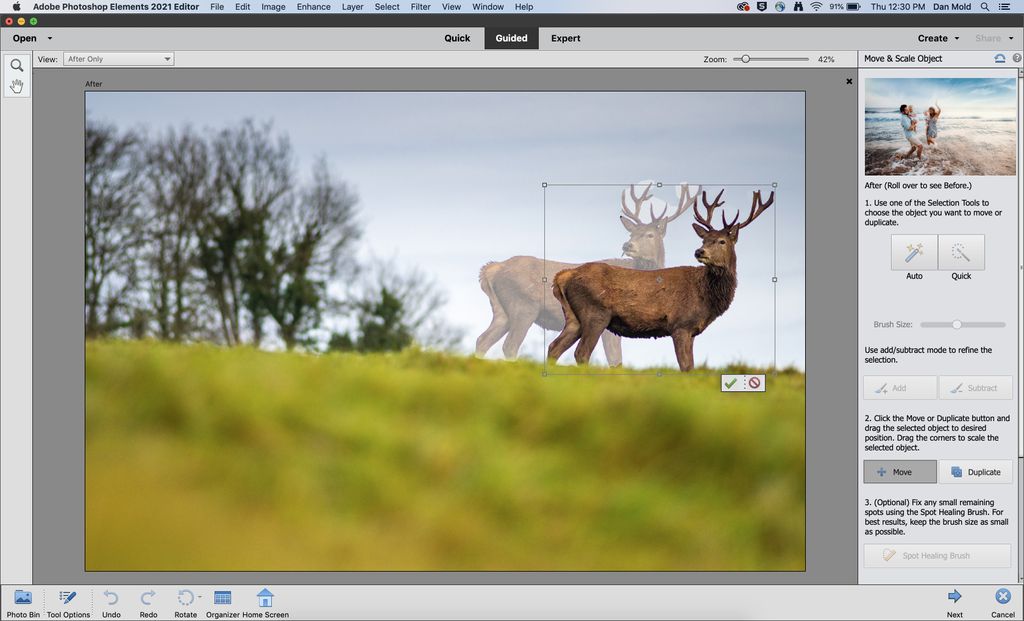Image resolution: width=1024 pixels, height=621 pixels.
Task: Commit the move with the green checkmark
Action: tap(731, 382)
